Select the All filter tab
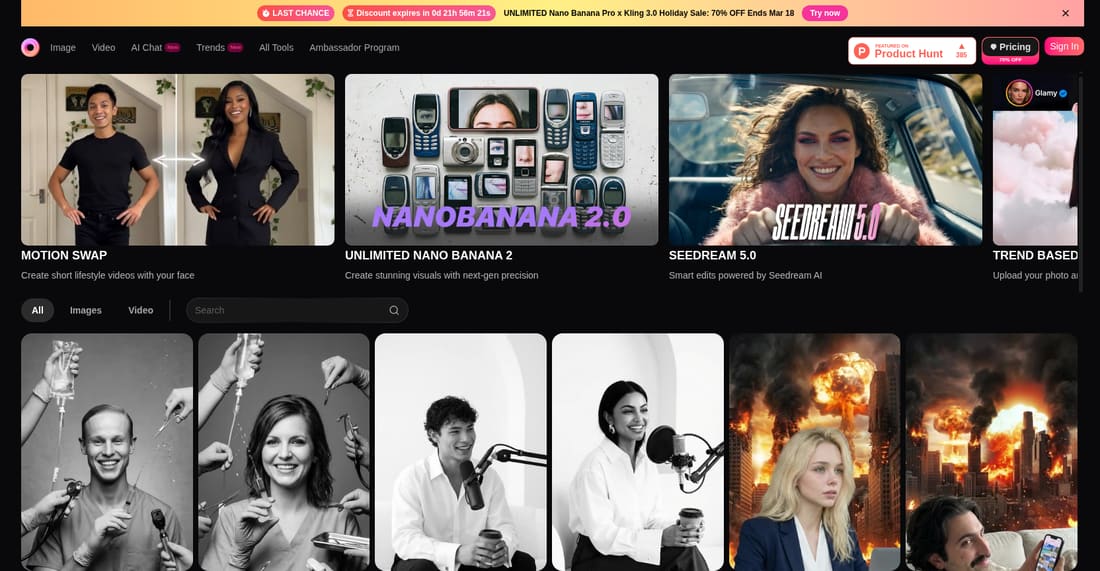Screen dimensions: 1100x571 [37, 310]
